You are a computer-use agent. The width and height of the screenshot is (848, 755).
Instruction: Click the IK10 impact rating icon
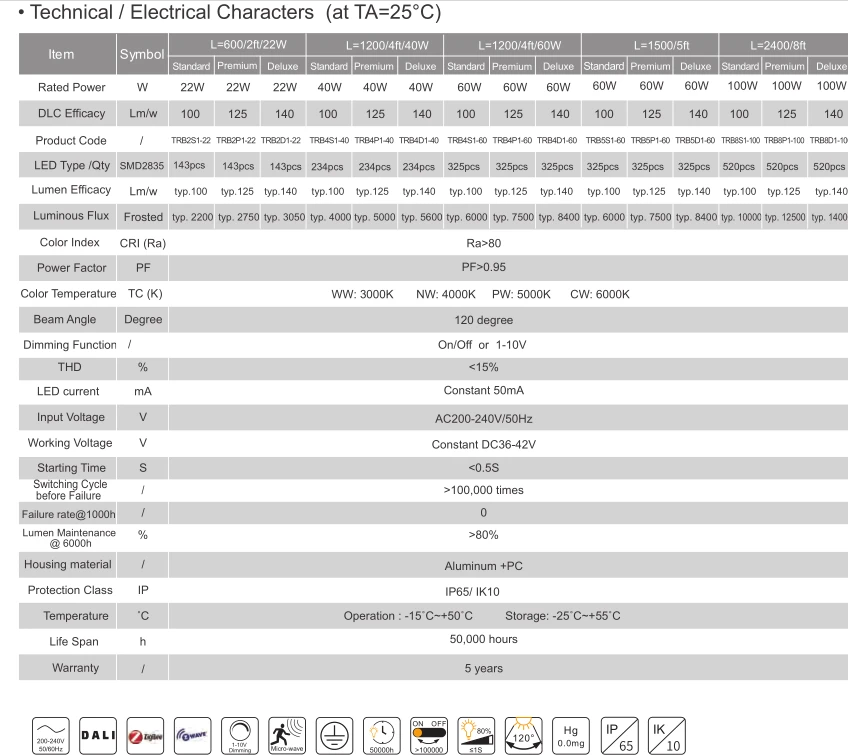click(667, 736)
